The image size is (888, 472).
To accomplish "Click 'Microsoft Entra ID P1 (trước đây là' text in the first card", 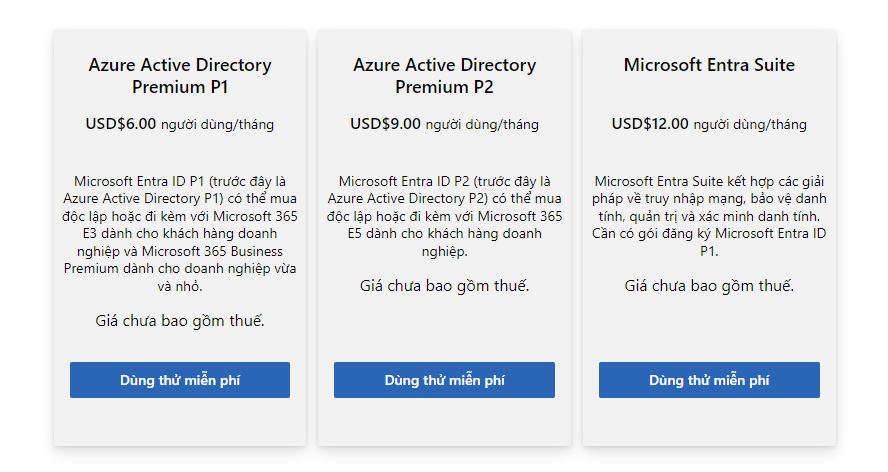I will (x=180, y=181).
